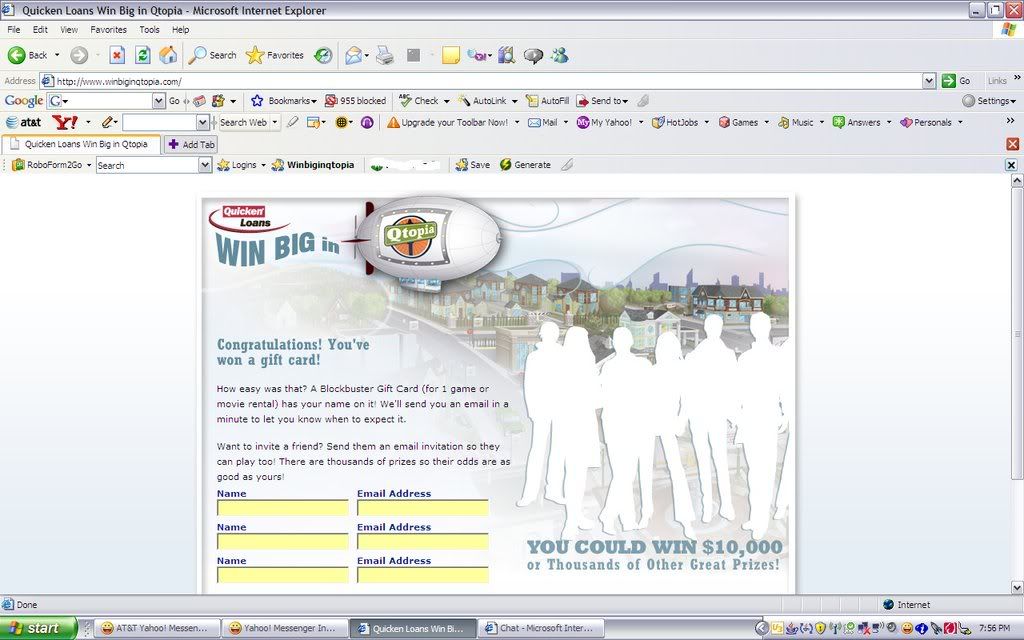Refresh the current page
The width and height of the screenshot is (1024, 640).
(142, 55)
